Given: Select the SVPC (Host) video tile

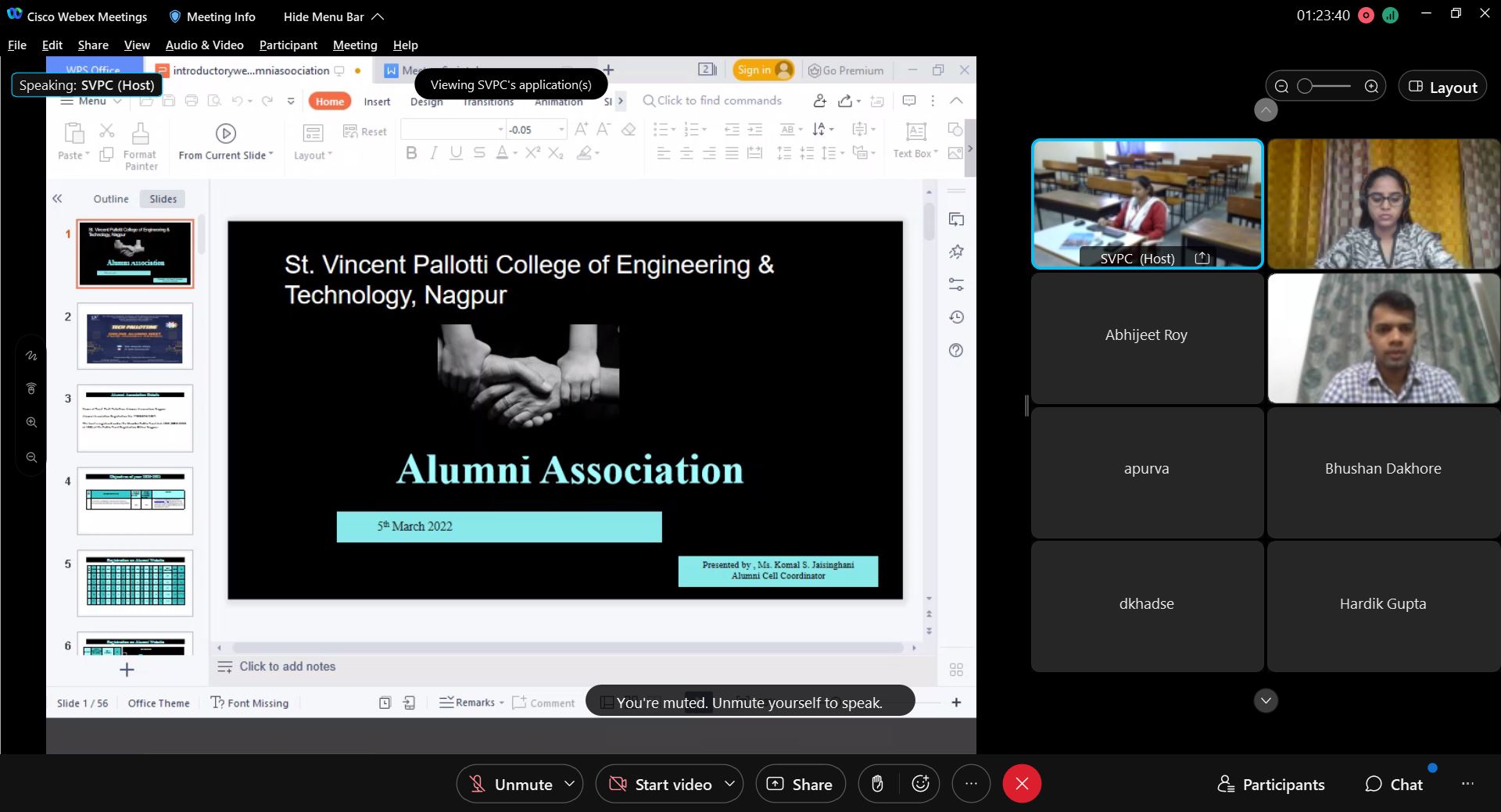Looking at the screenshot, I should click(1146, 203).
